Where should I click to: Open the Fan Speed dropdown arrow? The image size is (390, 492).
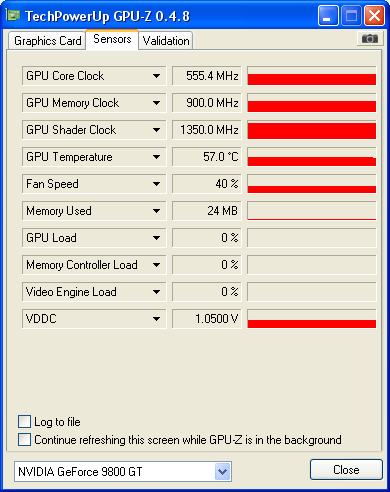click(x=156, y=184)
